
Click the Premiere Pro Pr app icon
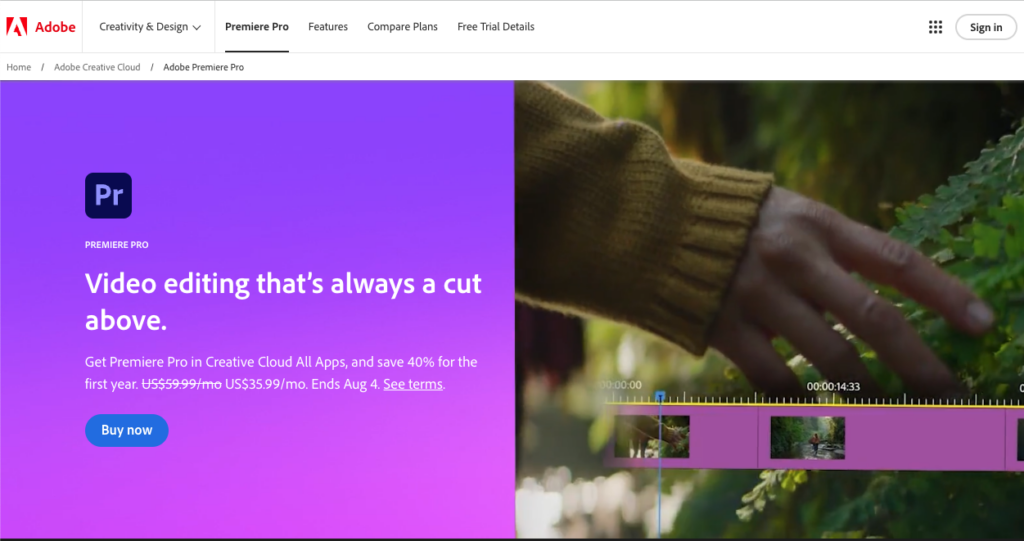(108, 195)
